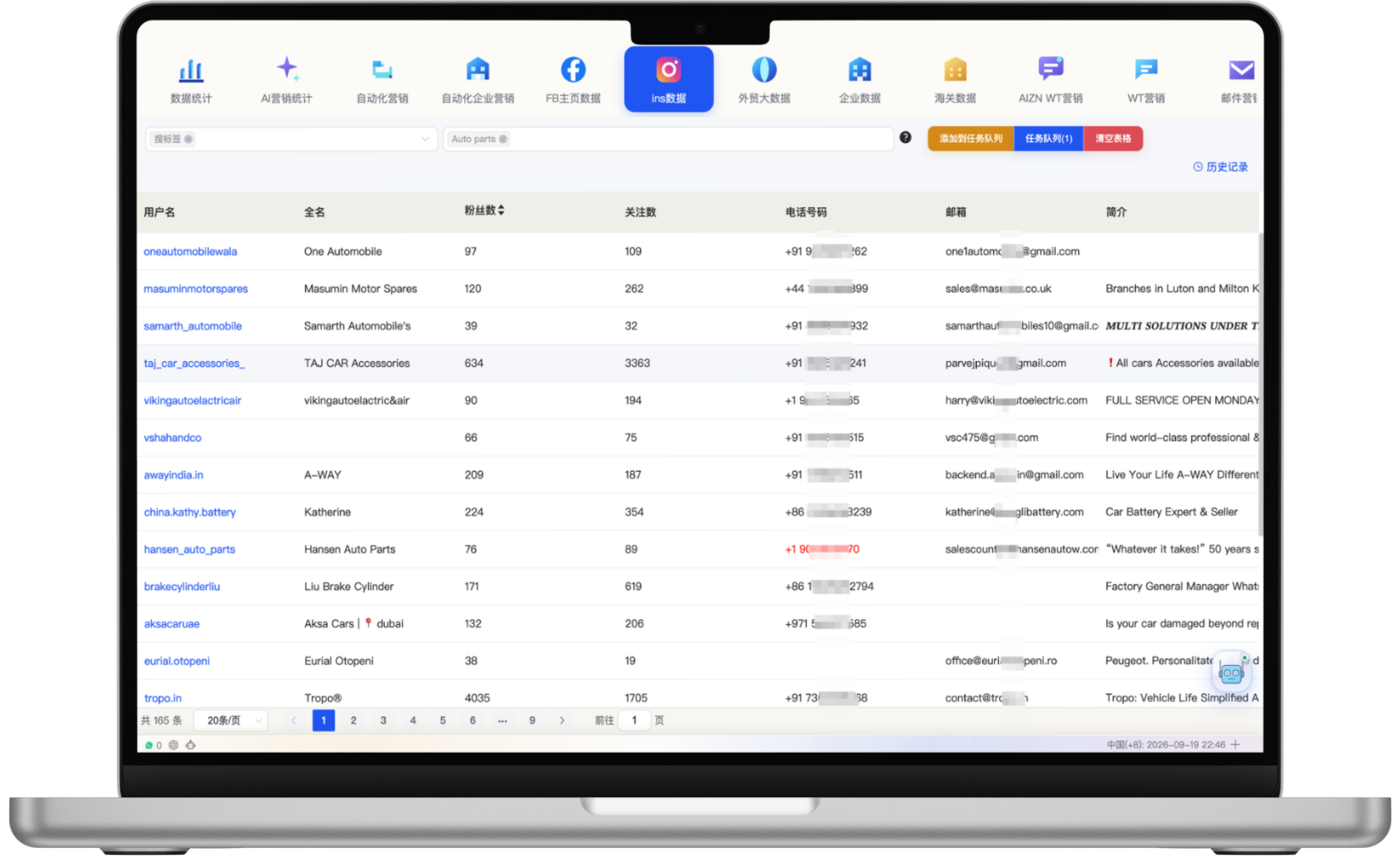The height and width of the screenshot is (856, 1400).
Task: Open the 数据统计 statistics module
Action: coord(191,80)
